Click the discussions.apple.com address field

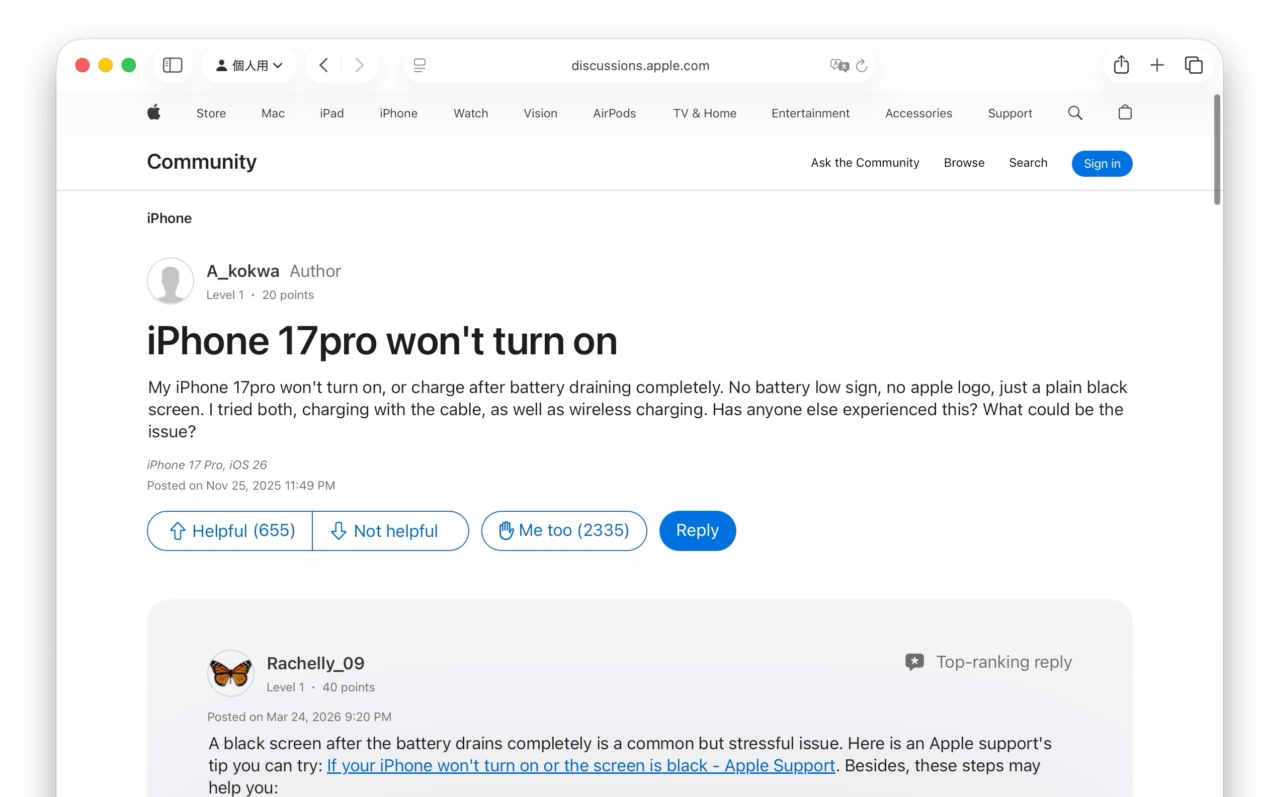(640, 66)
